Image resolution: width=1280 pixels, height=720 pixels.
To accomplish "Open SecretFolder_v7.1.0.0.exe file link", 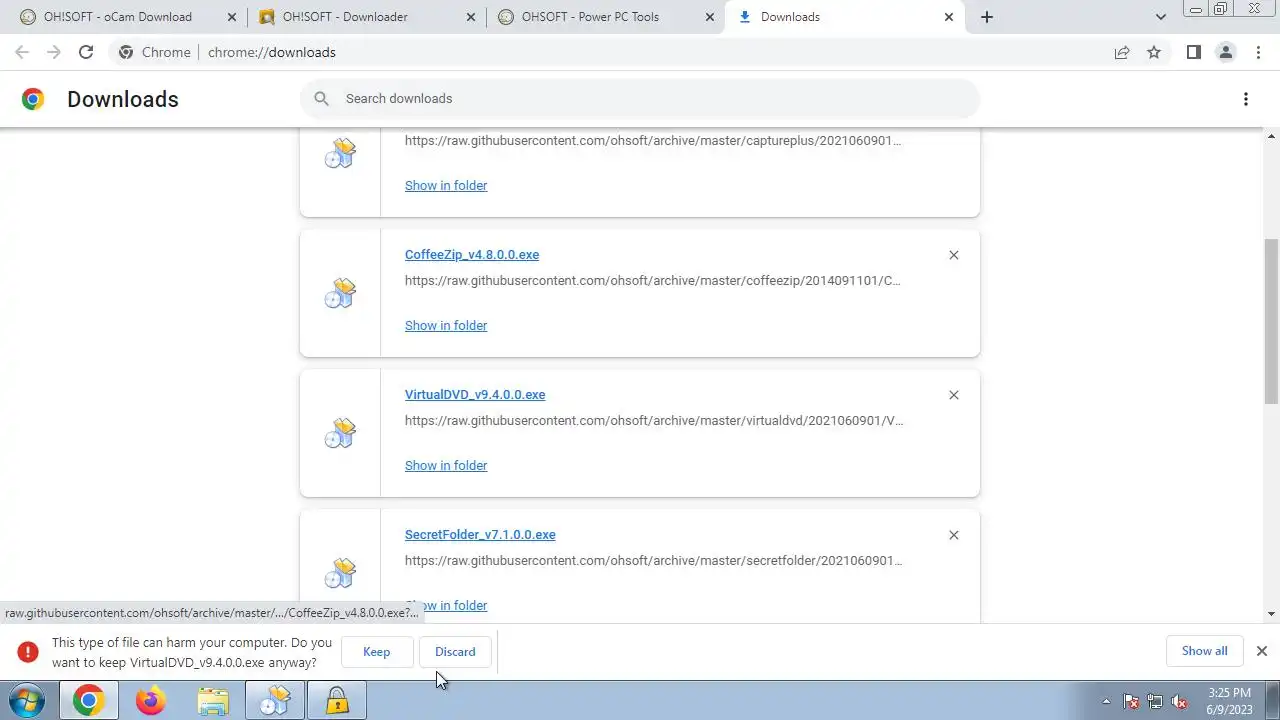I will point(480,535).
